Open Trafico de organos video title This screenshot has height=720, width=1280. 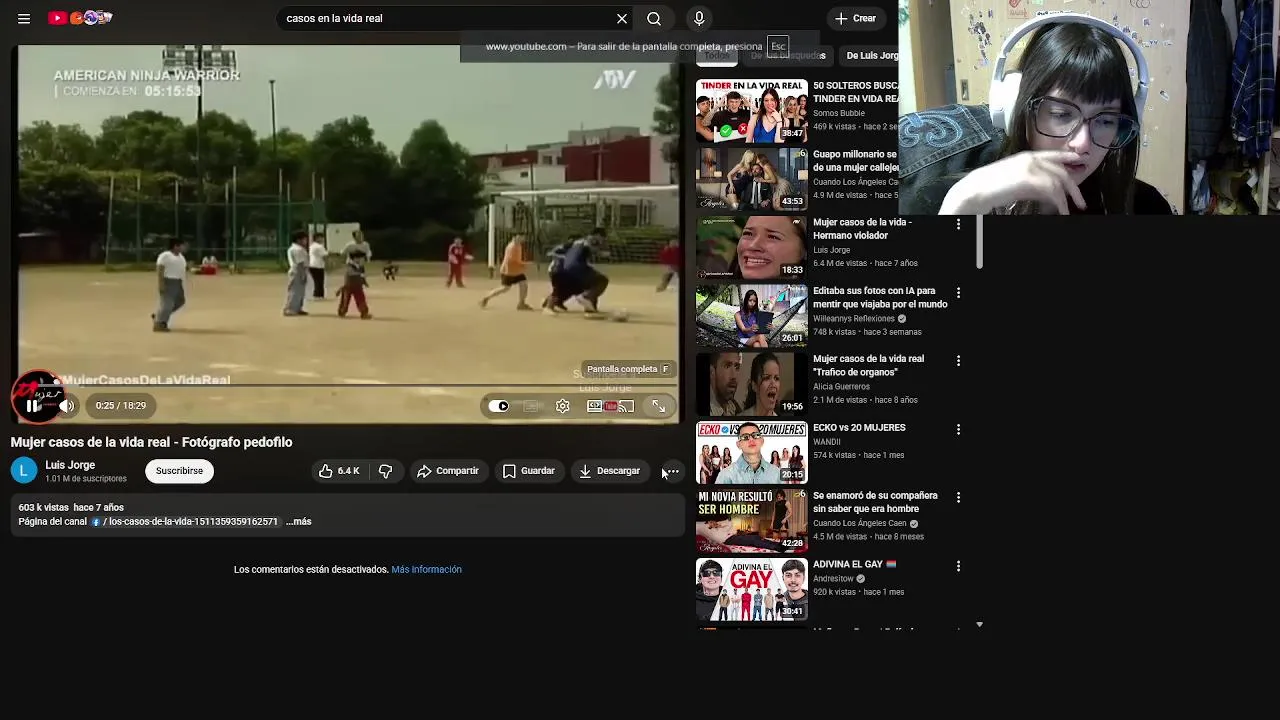[868, 365]
